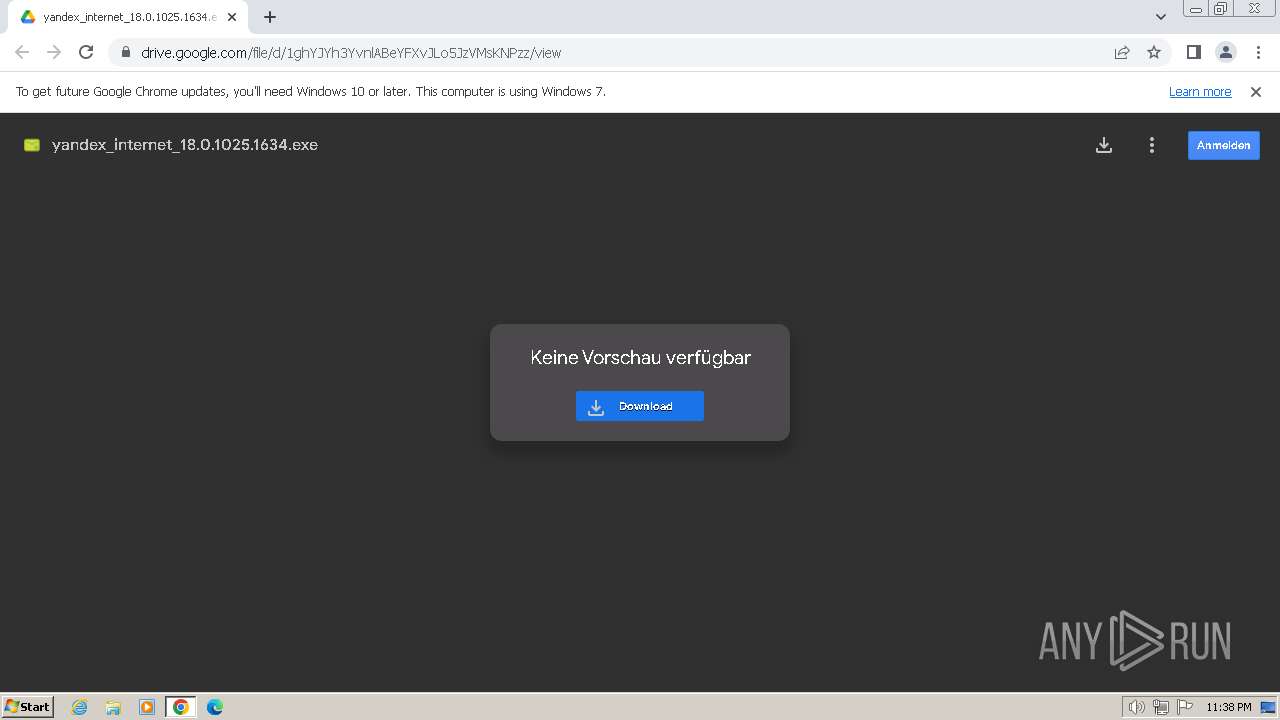This screenshot has height=720, width=1280.
Task: Click the Anmelden sign-in button
Action: pos(1224,145)
